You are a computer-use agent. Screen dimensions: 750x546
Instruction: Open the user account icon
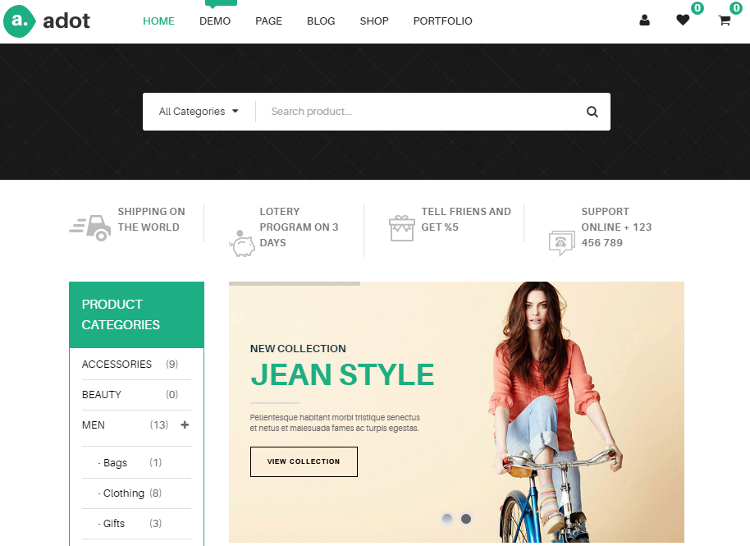(644, 20)
